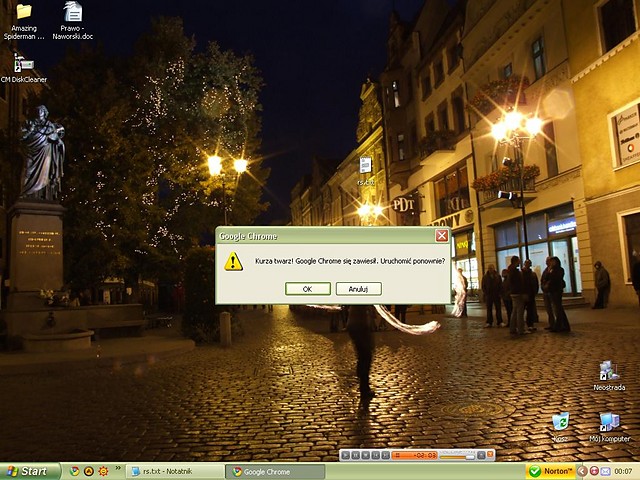
Task: Click the fourth mini player transport button
Action: [x=376, y=455]
